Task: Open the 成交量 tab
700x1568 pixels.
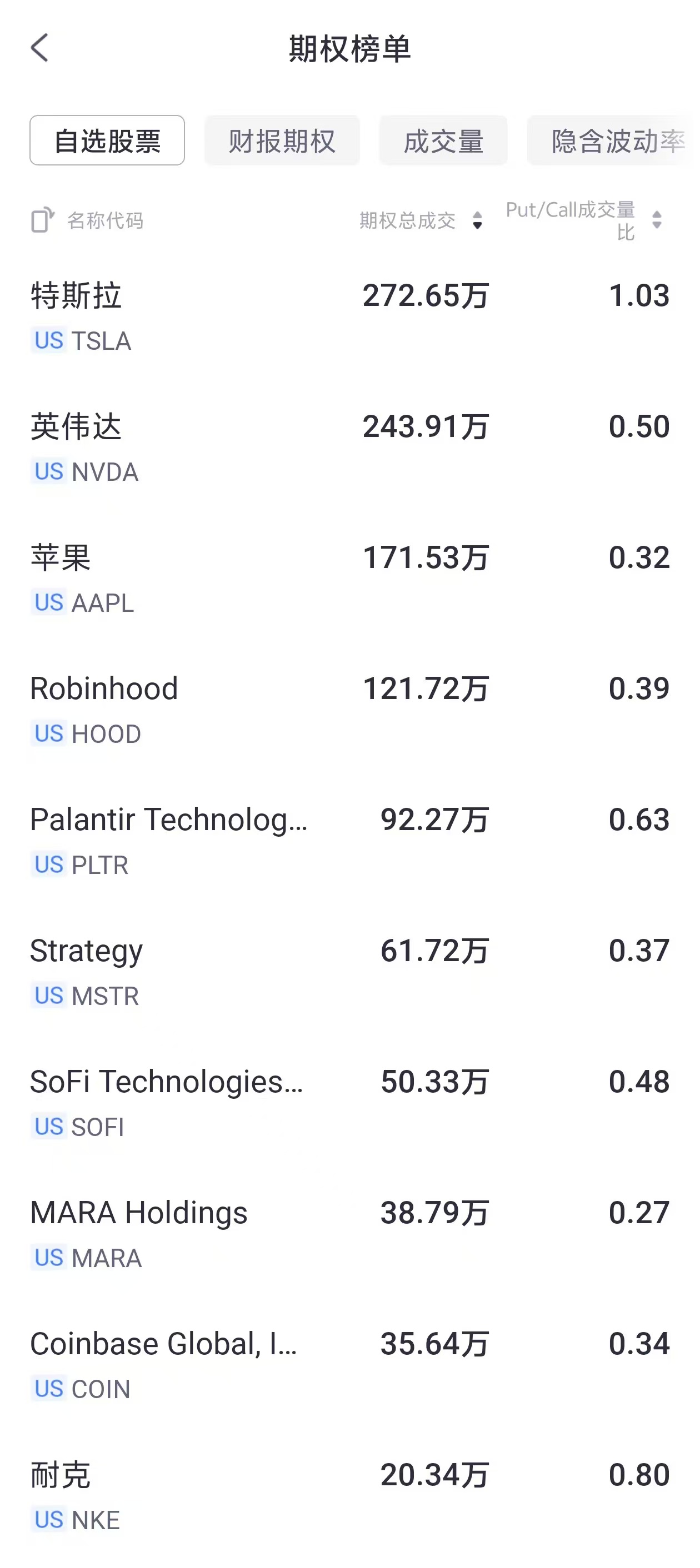Action: pyautogui.click(x=443, y=140)
